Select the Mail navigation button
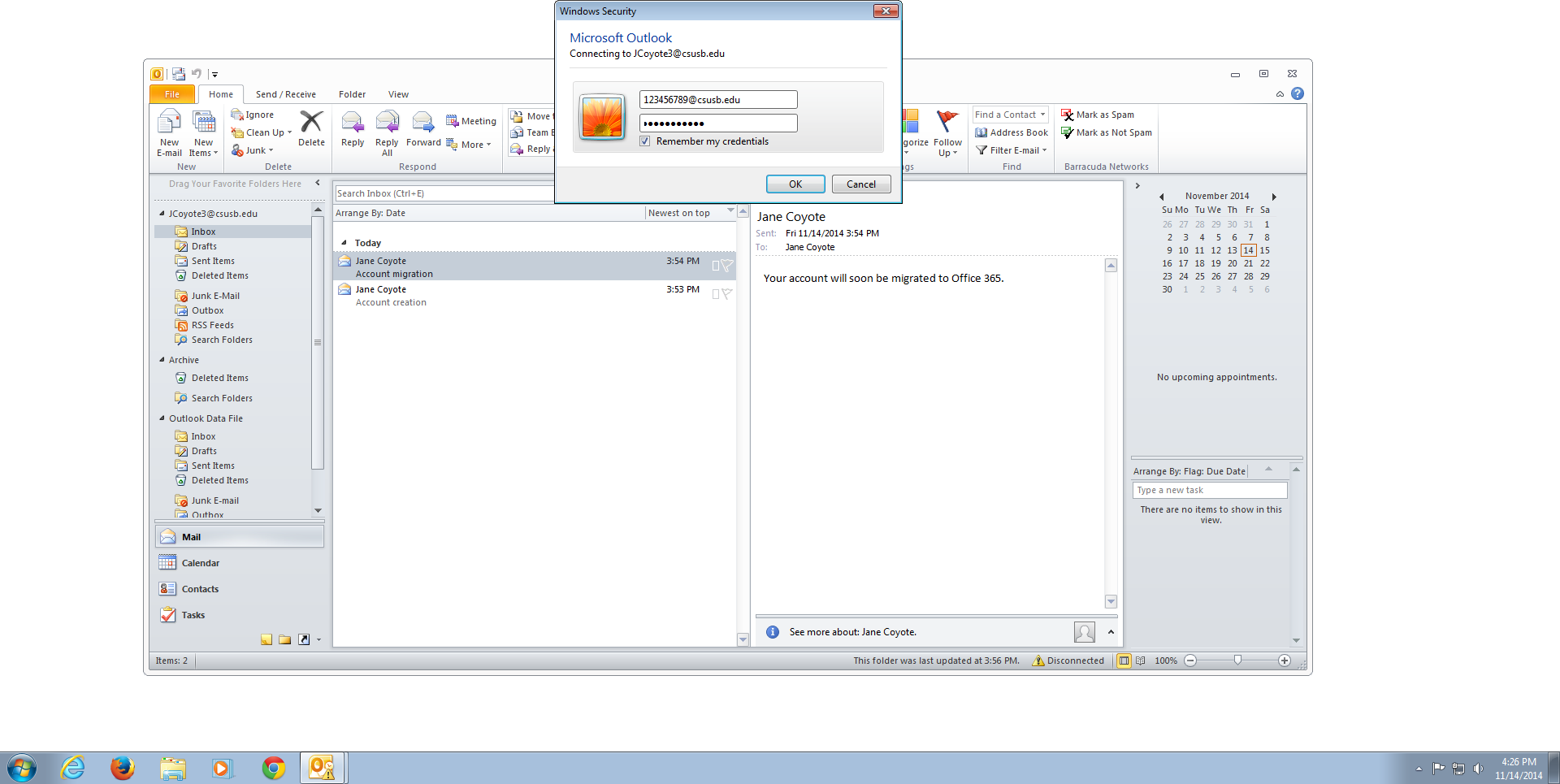 (240, 537)
